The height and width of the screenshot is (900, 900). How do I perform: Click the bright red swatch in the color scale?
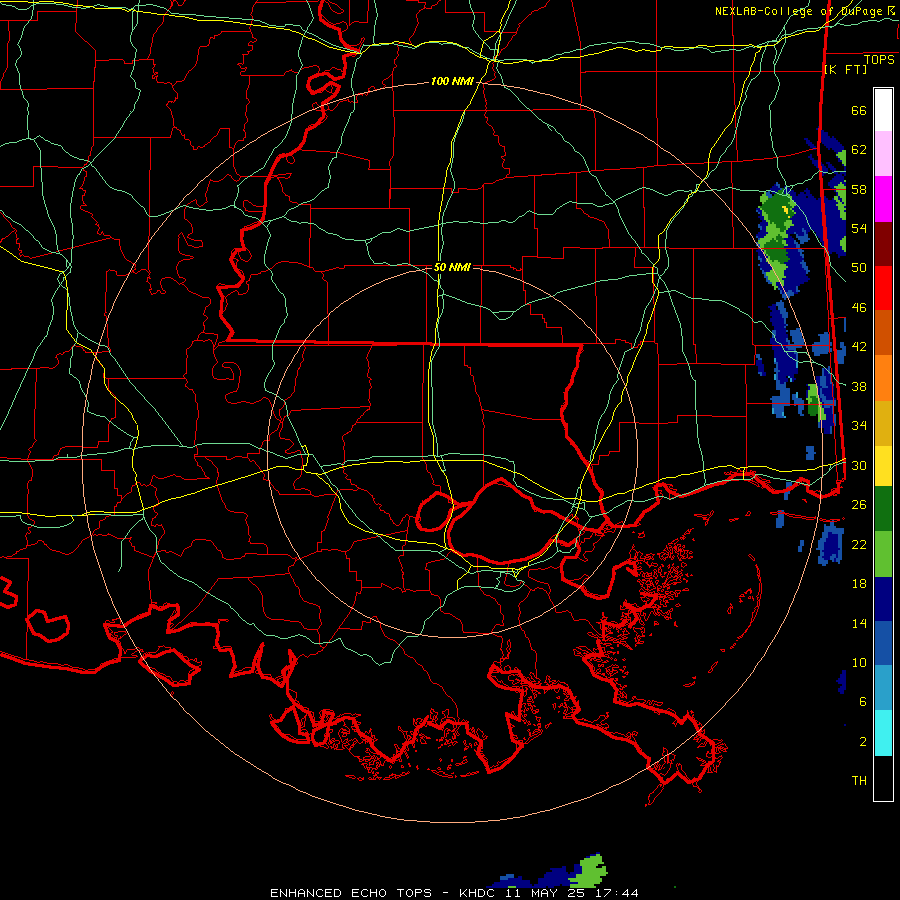[x=883, y=288]
